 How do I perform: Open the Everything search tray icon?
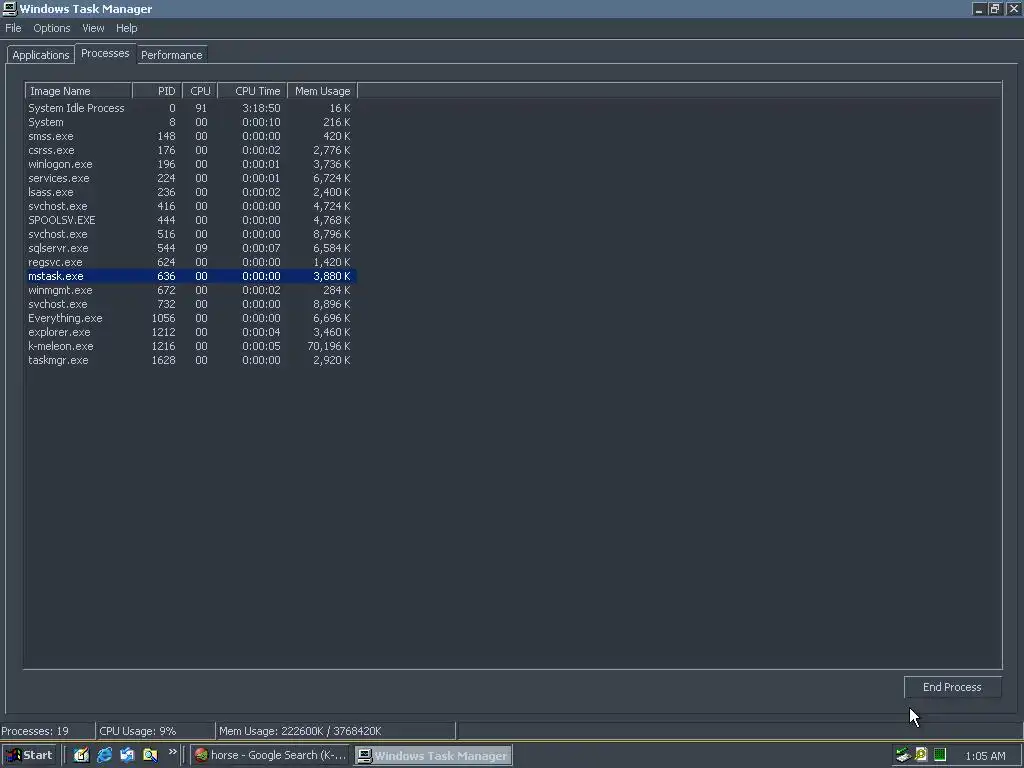[921, 755]
